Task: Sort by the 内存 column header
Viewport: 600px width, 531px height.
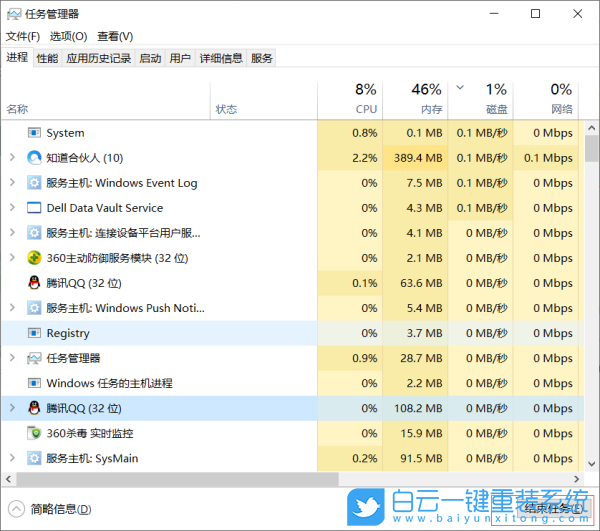Action: pyautogui.click(x=415, y=101)
